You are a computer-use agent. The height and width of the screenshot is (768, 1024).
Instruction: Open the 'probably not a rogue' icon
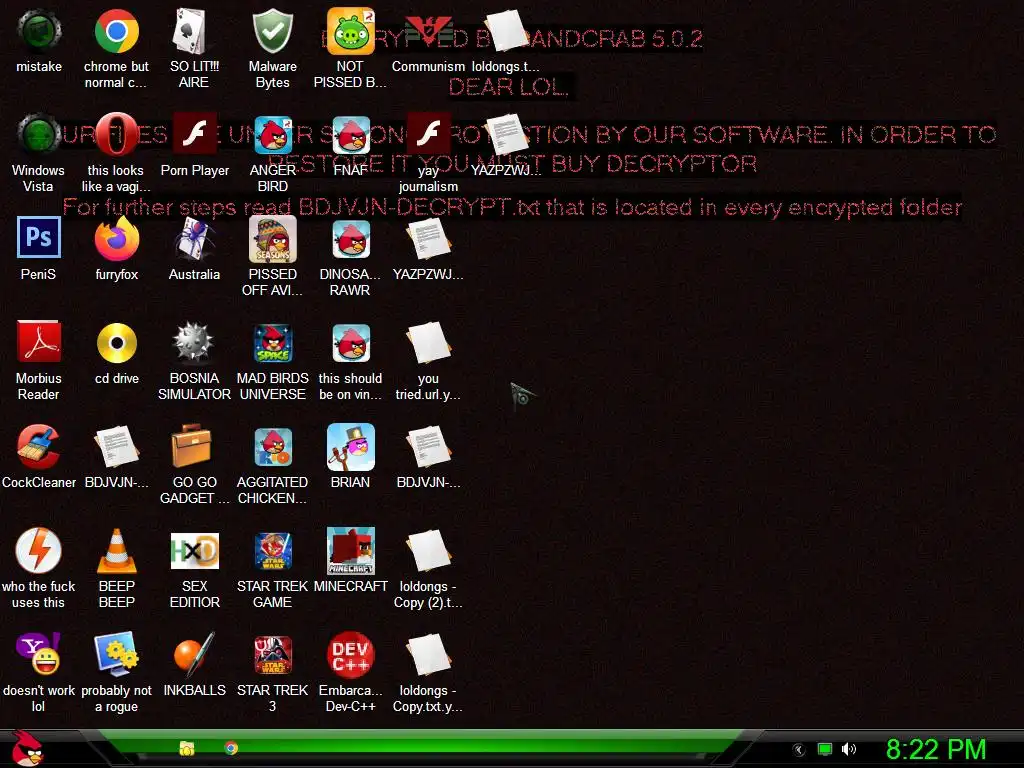click(116, 654)
